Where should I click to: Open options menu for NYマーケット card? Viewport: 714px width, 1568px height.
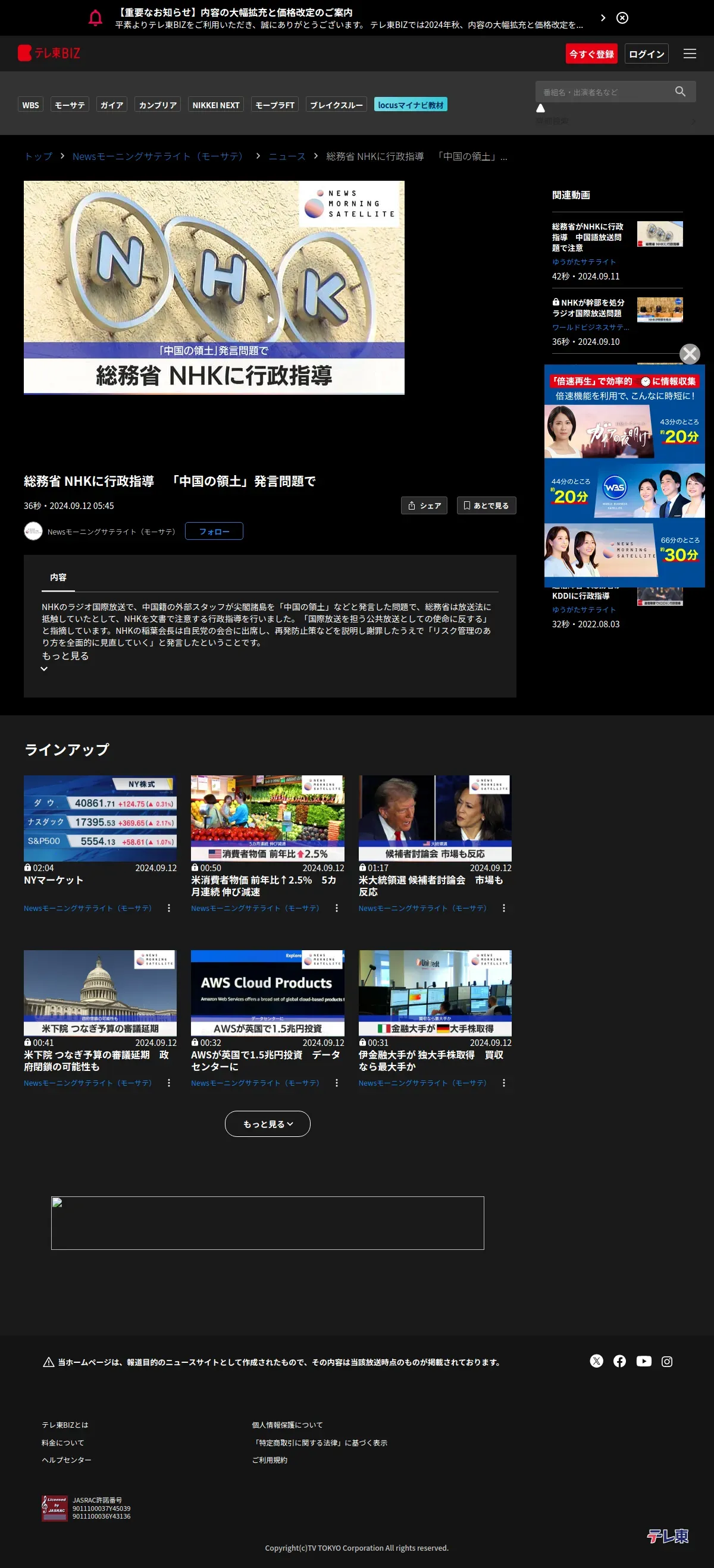169,907
